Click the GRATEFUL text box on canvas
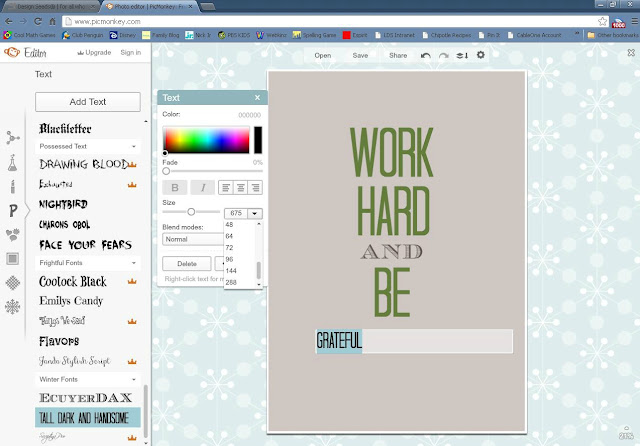This screenshot has height=446, width=640. click(x=414, y=341)
